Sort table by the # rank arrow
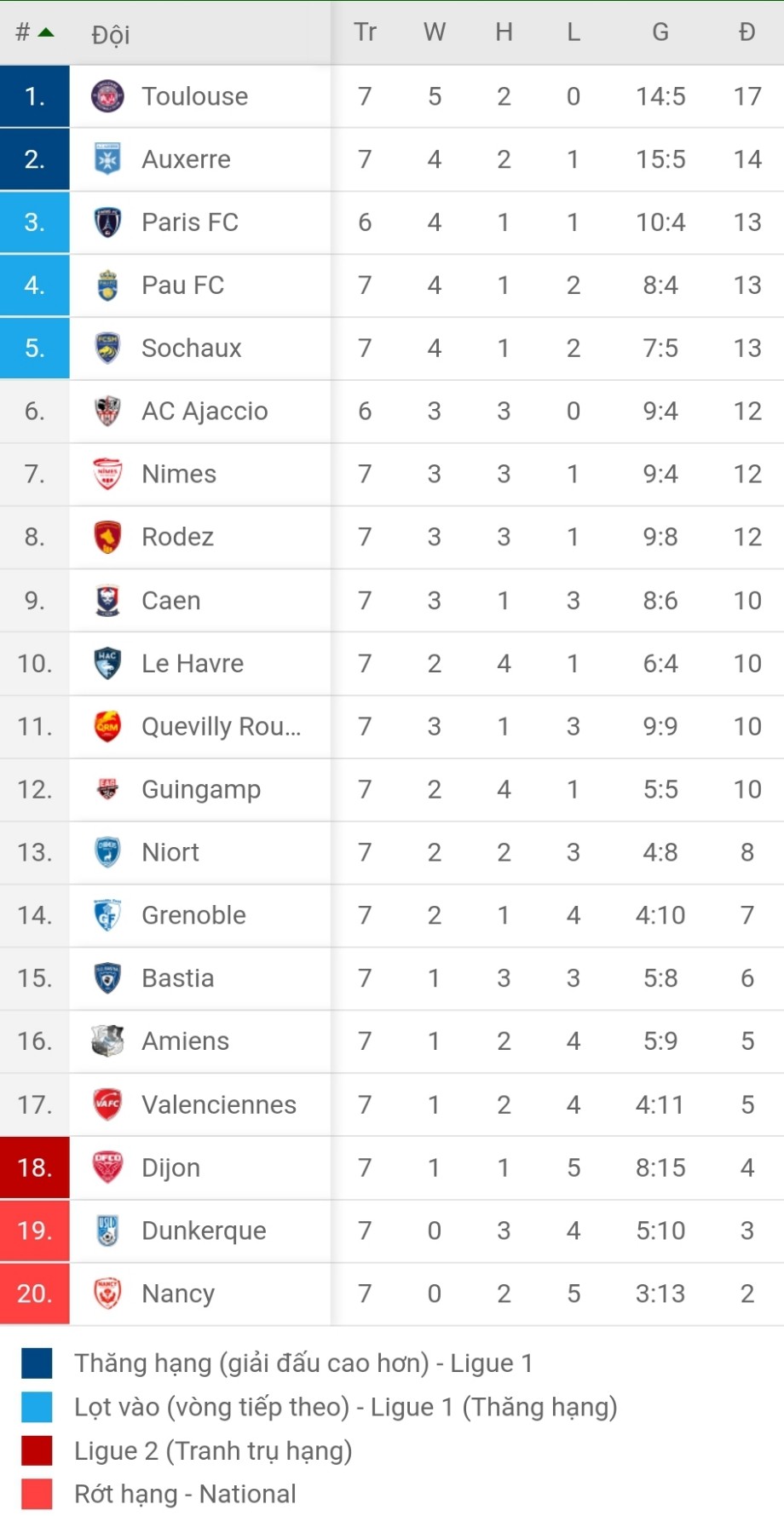The width and height of the screenshot is (784, 1516). pyautogui.click(x=46, y=33)
